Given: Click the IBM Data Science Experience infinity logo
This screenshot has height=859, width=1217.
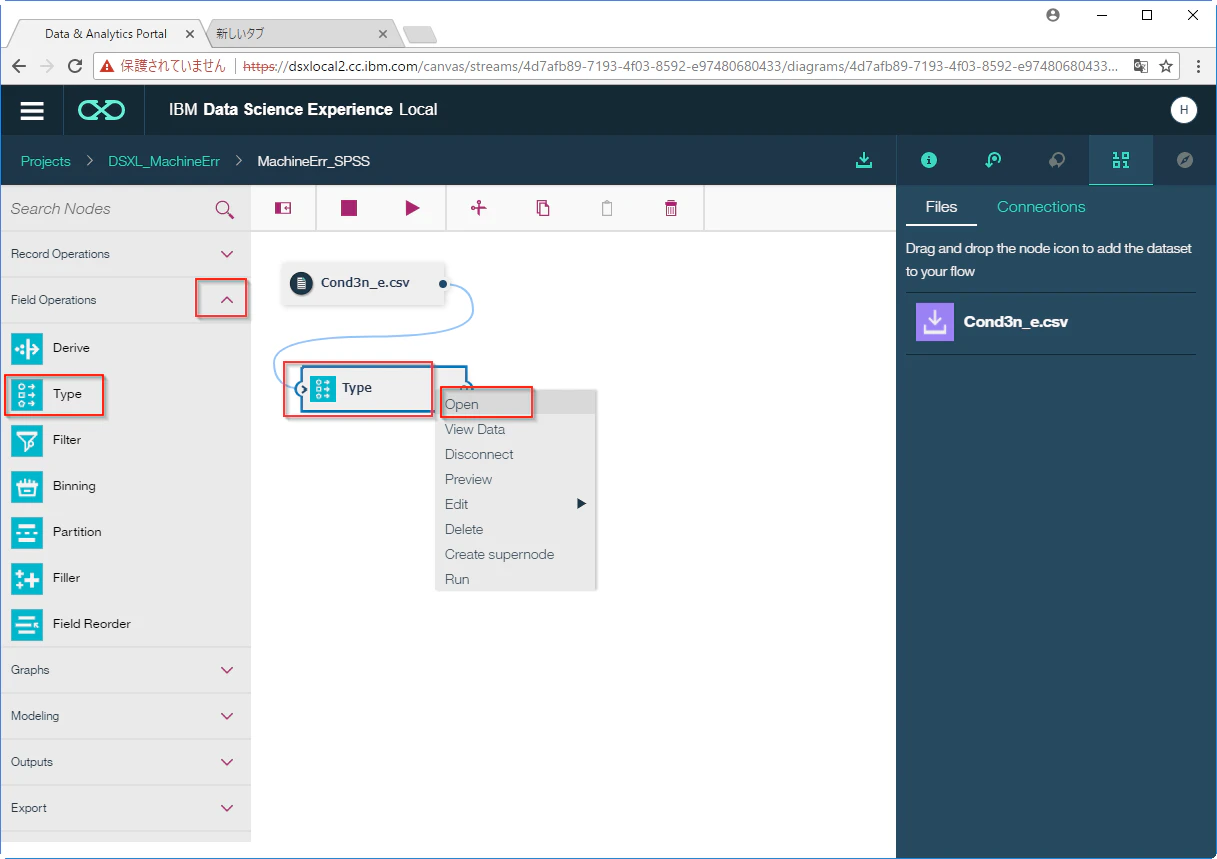Looking at the screenshot, I should click(x=102, y=110).
